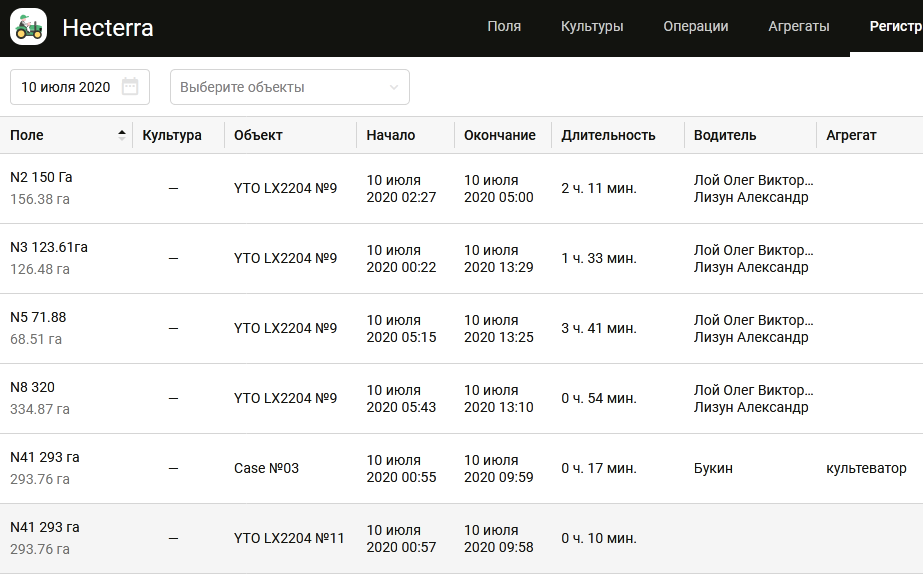Screen dimensions: 923x586
Task: Click the Hecterra tractor logo icon
Action: click(28, 27)
